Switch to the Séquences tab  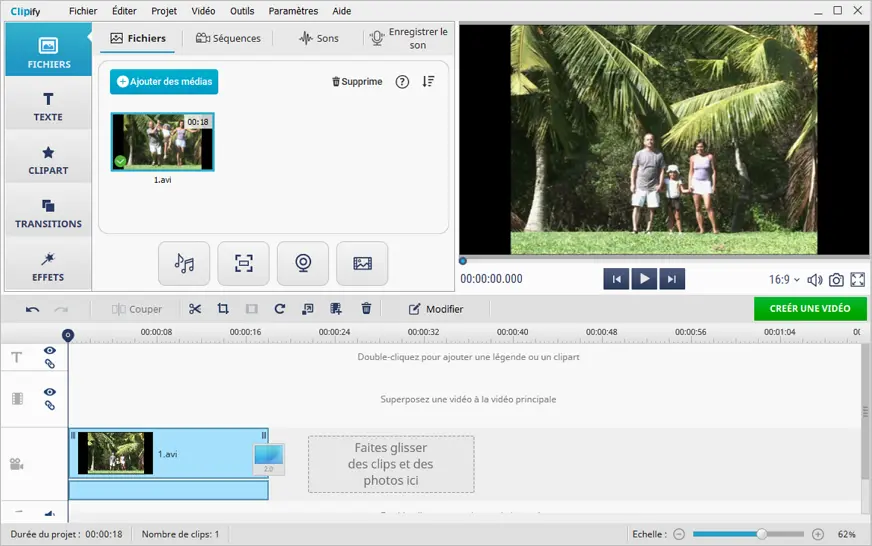click(228, 38)
